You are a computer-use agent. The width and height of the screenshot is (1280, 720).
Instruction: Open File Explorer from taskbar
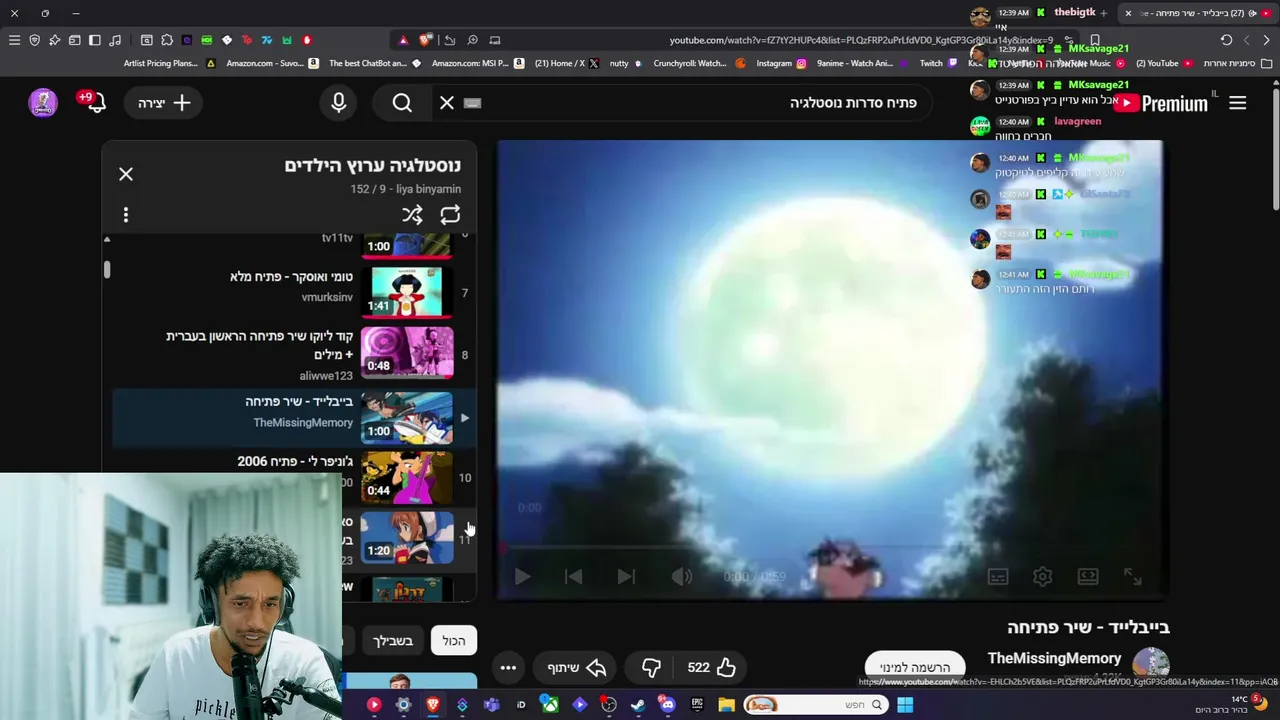726,705
